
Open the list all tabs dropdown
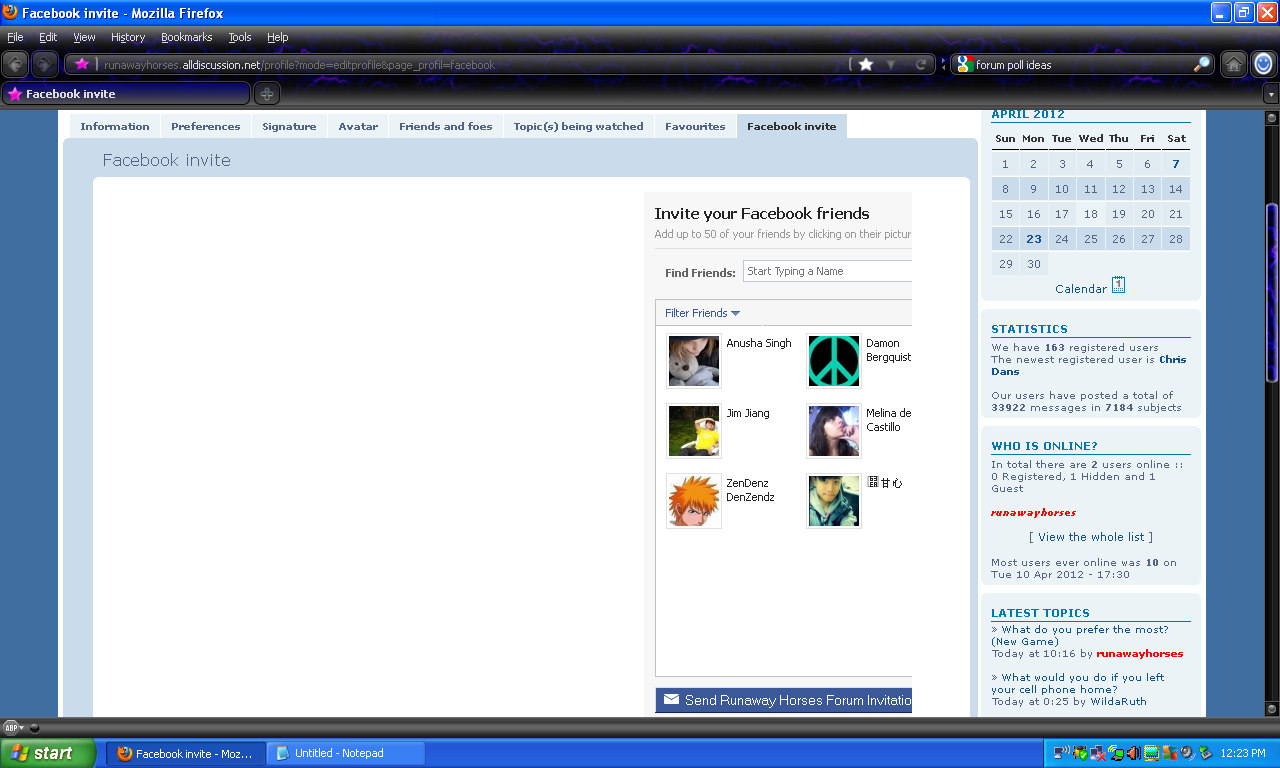tap(1271, 94)
